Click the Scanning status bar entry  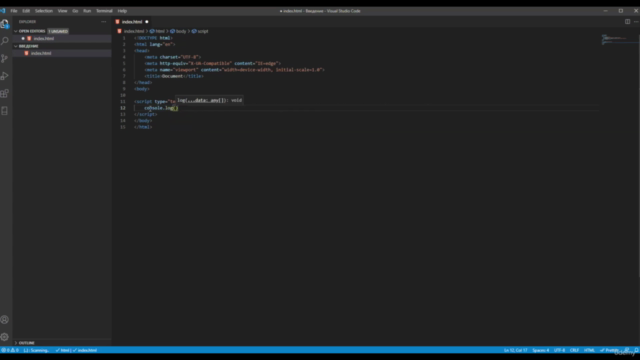click(x=36, y=350)
